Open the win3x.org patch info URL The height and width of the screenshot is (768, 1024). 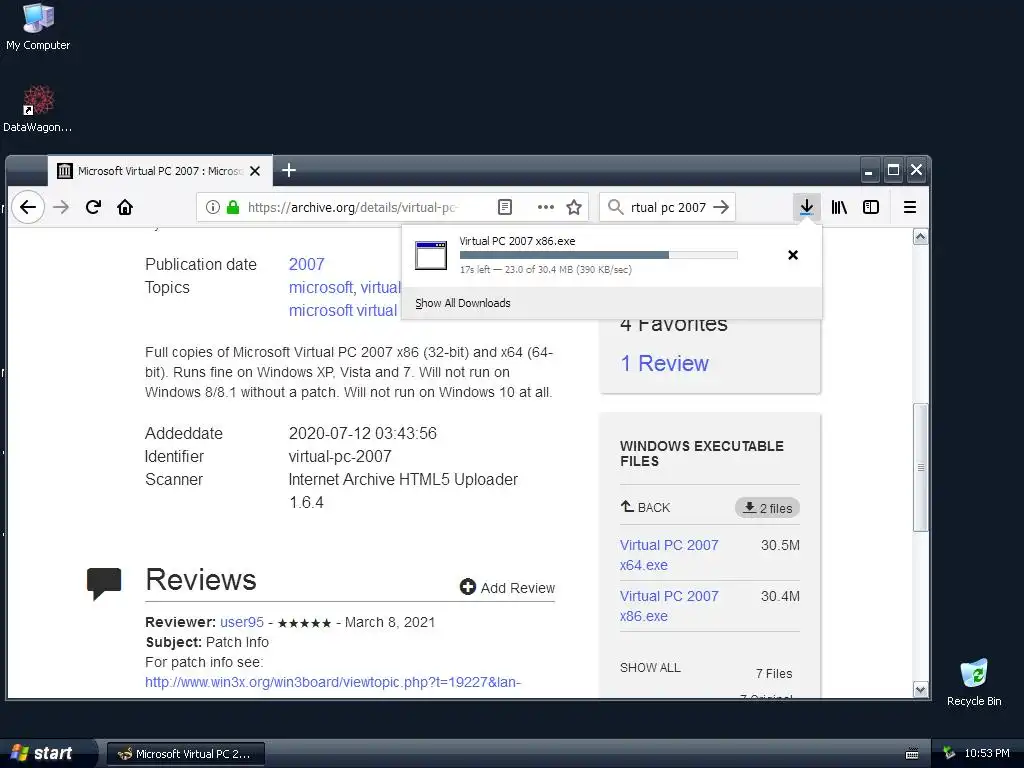pyautogui.click(x=333, y=682)
